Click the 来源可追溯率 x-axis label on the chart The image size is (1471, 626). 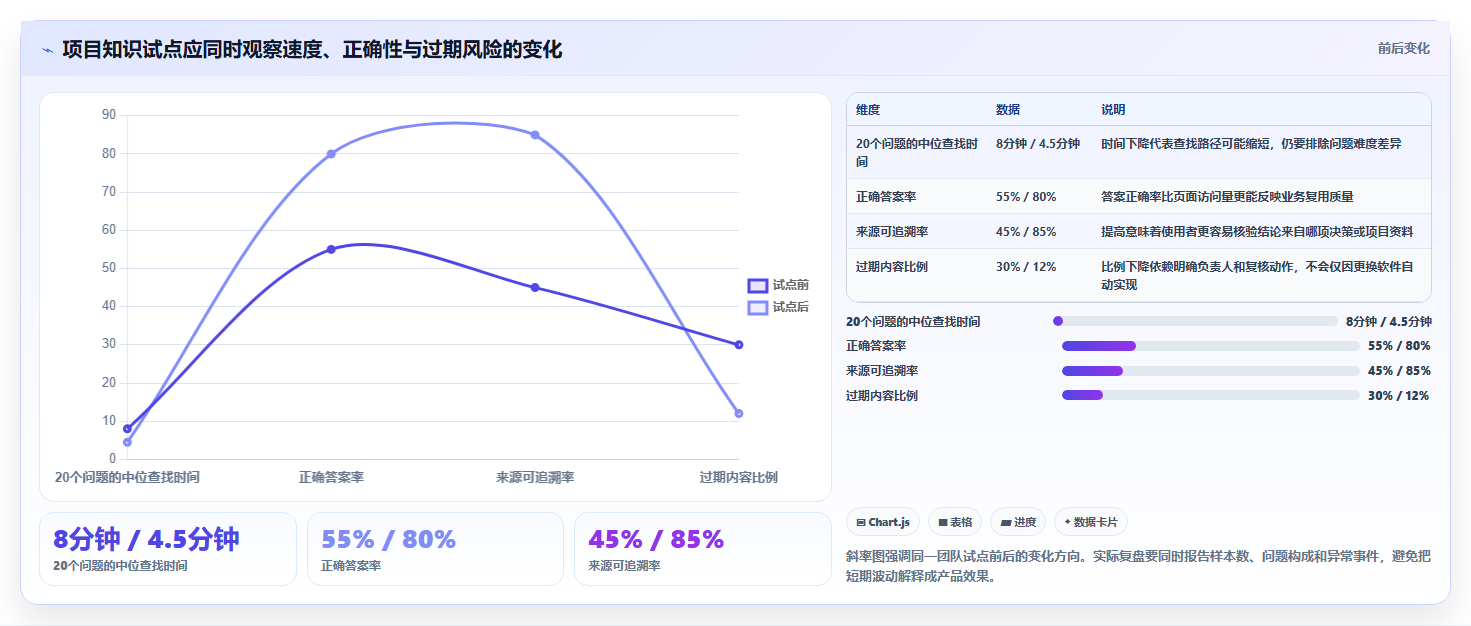coord(535,477)
